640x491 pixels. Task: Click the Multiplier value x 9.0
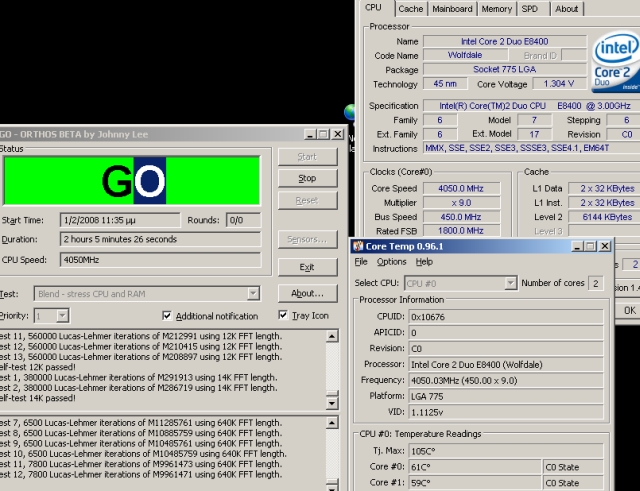pyautogui.click(x=461, y=202)
